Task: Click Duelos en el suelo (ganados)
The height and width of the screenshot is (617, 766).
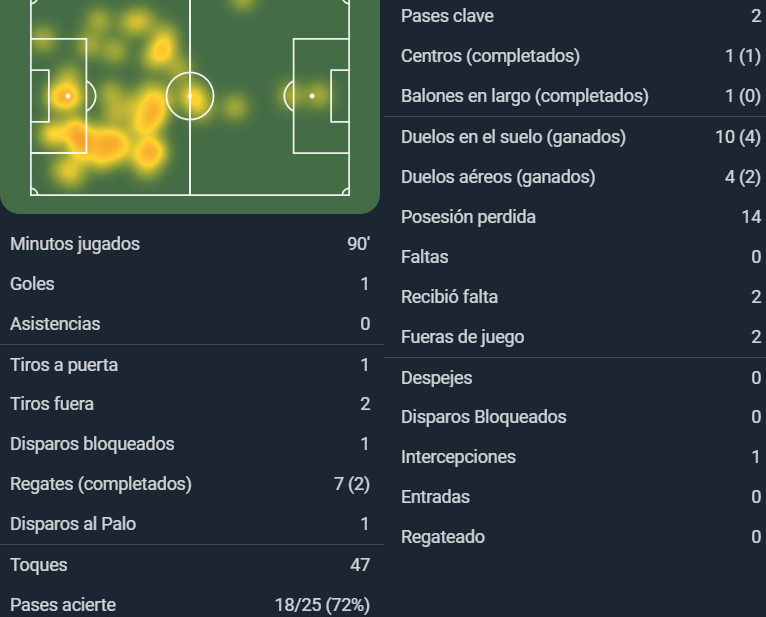Action: pyautogui.click(x=581, y=137)
